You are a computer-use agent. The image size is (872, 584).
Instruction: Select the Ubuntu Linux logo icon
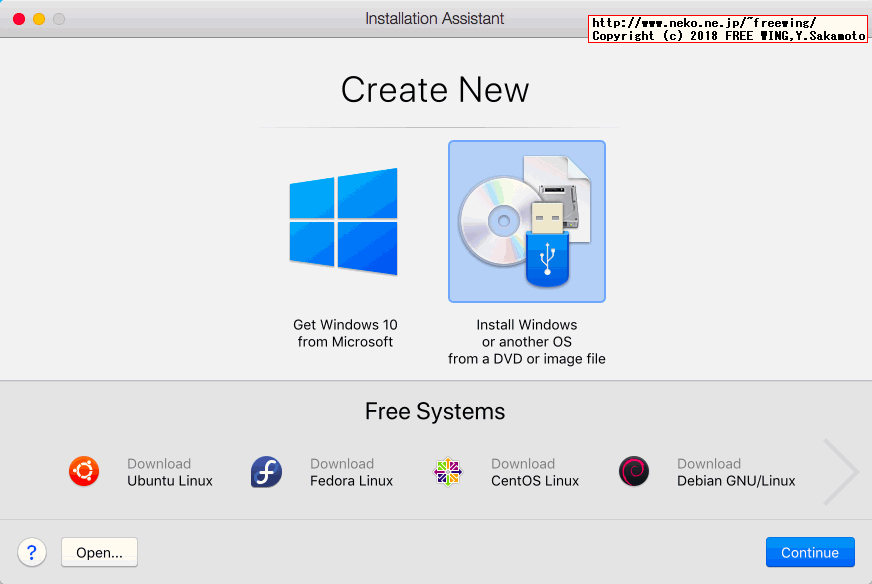[84, 471]
